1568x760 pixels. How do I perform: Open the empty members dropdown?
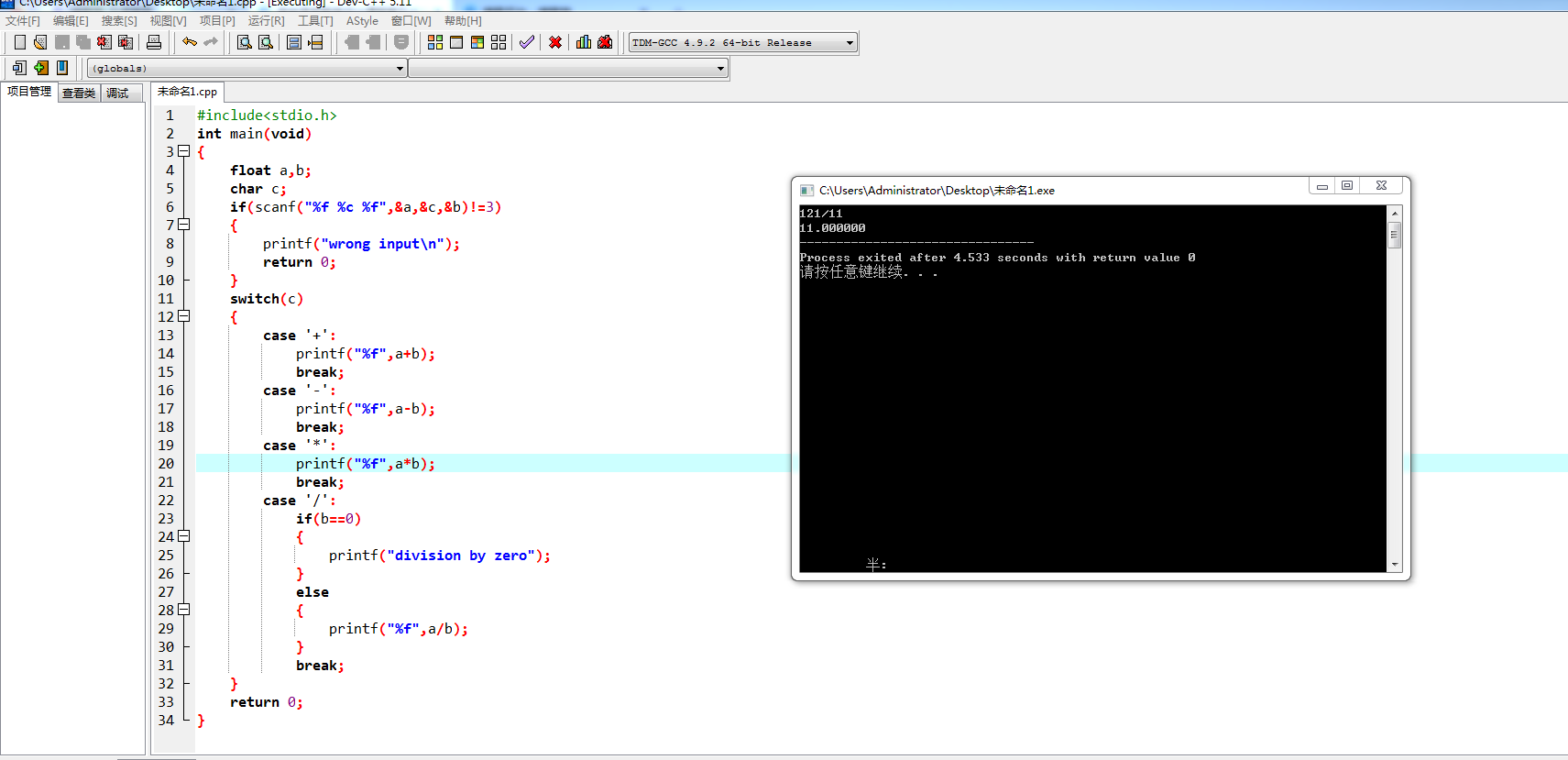567,68
